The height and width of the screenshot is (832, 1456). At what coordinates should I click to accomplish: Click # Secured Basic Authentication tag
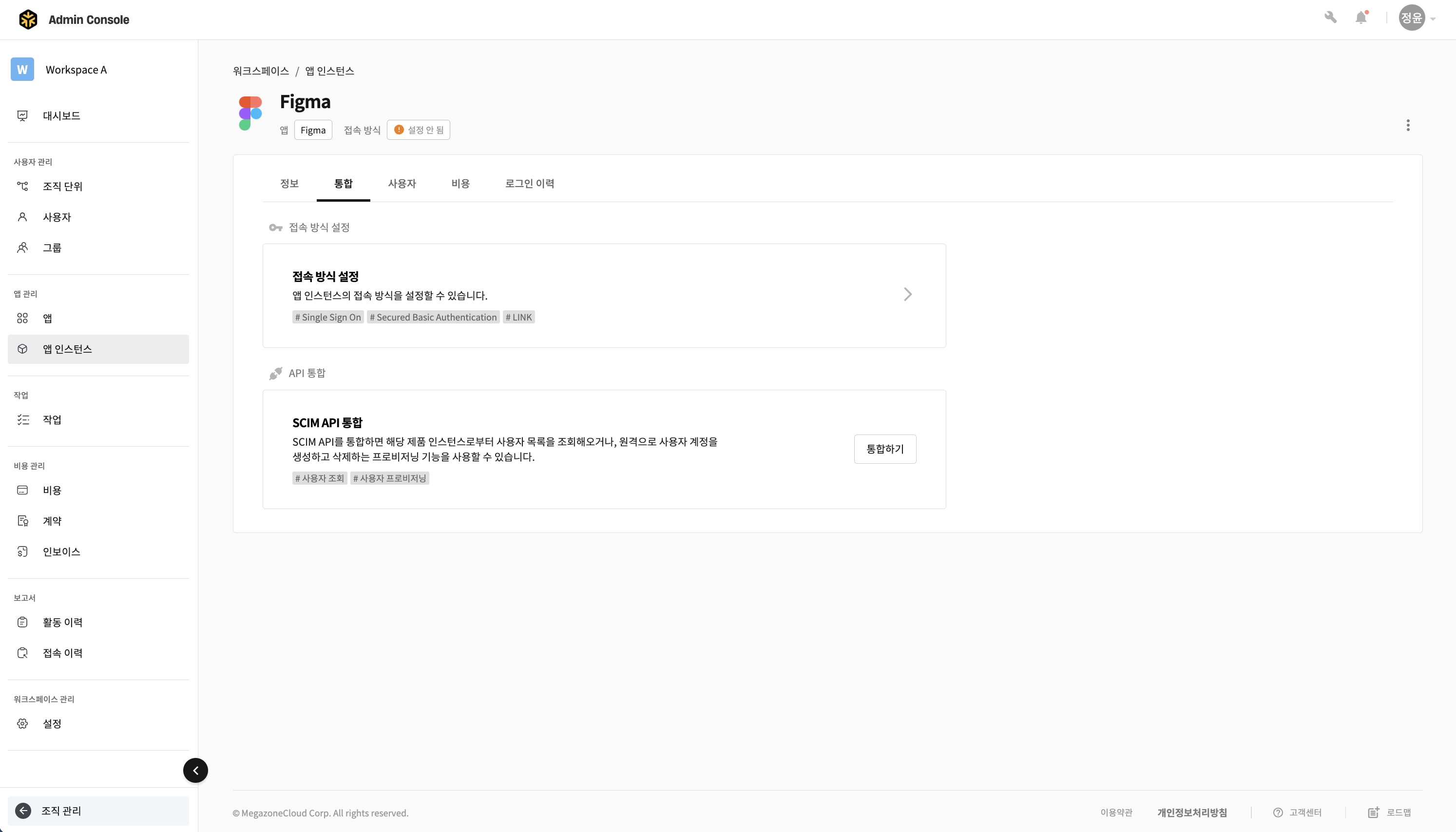(433, 317)
